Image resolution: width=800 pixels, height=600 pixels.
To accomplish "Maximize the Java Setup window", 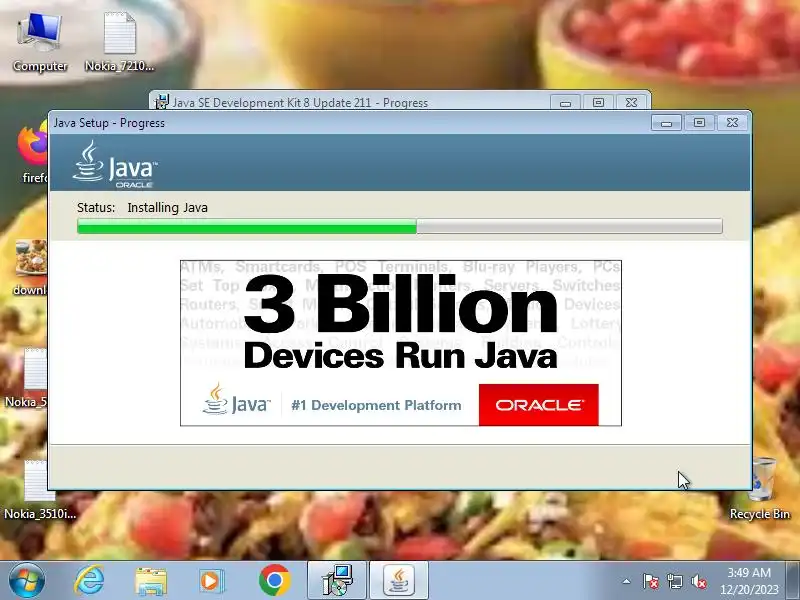I will [x=699, y=123].
